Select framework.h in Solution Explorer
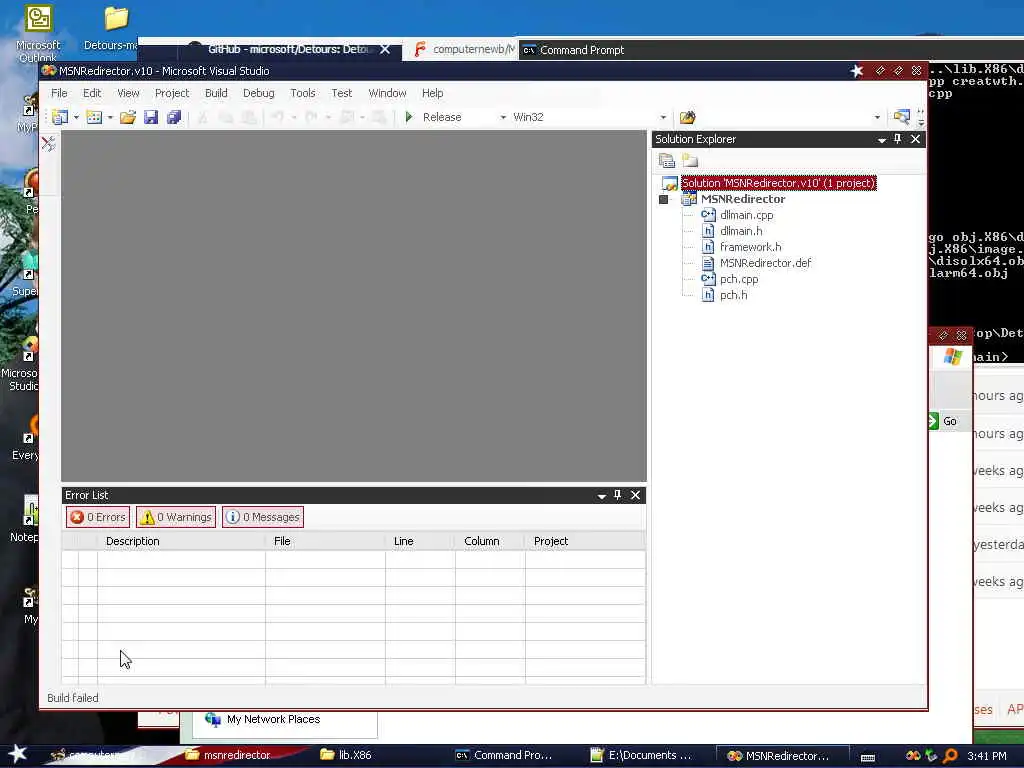 (x=750, y=247)
